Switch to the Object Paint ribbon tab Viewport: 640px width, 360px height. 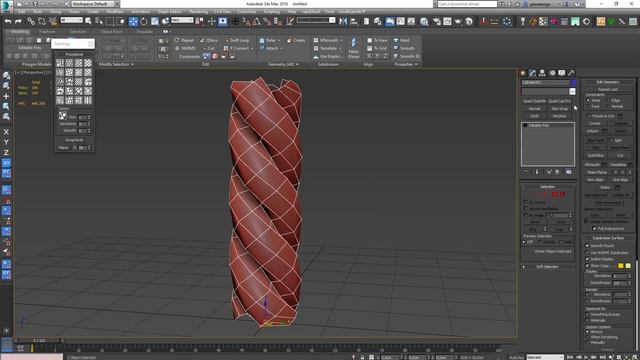coord(111,31)
